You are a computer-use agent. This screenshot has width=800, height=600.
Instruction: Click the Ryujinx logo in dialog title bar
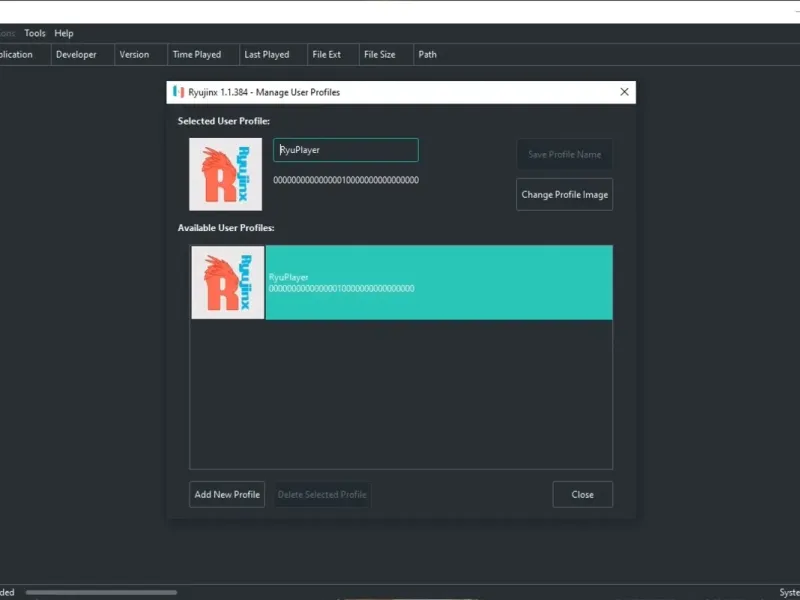(178, 92)
